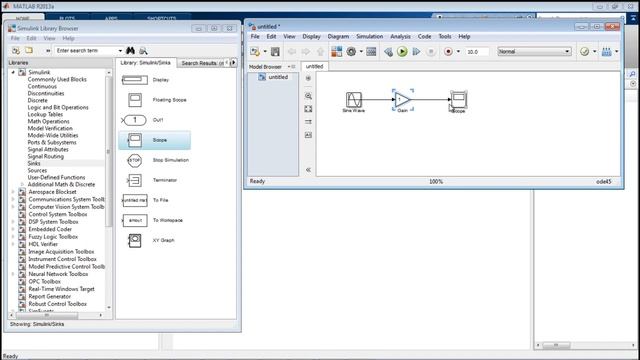
Task: Open Model Configuration Parameters gear icon
Action: coord(351,52)
